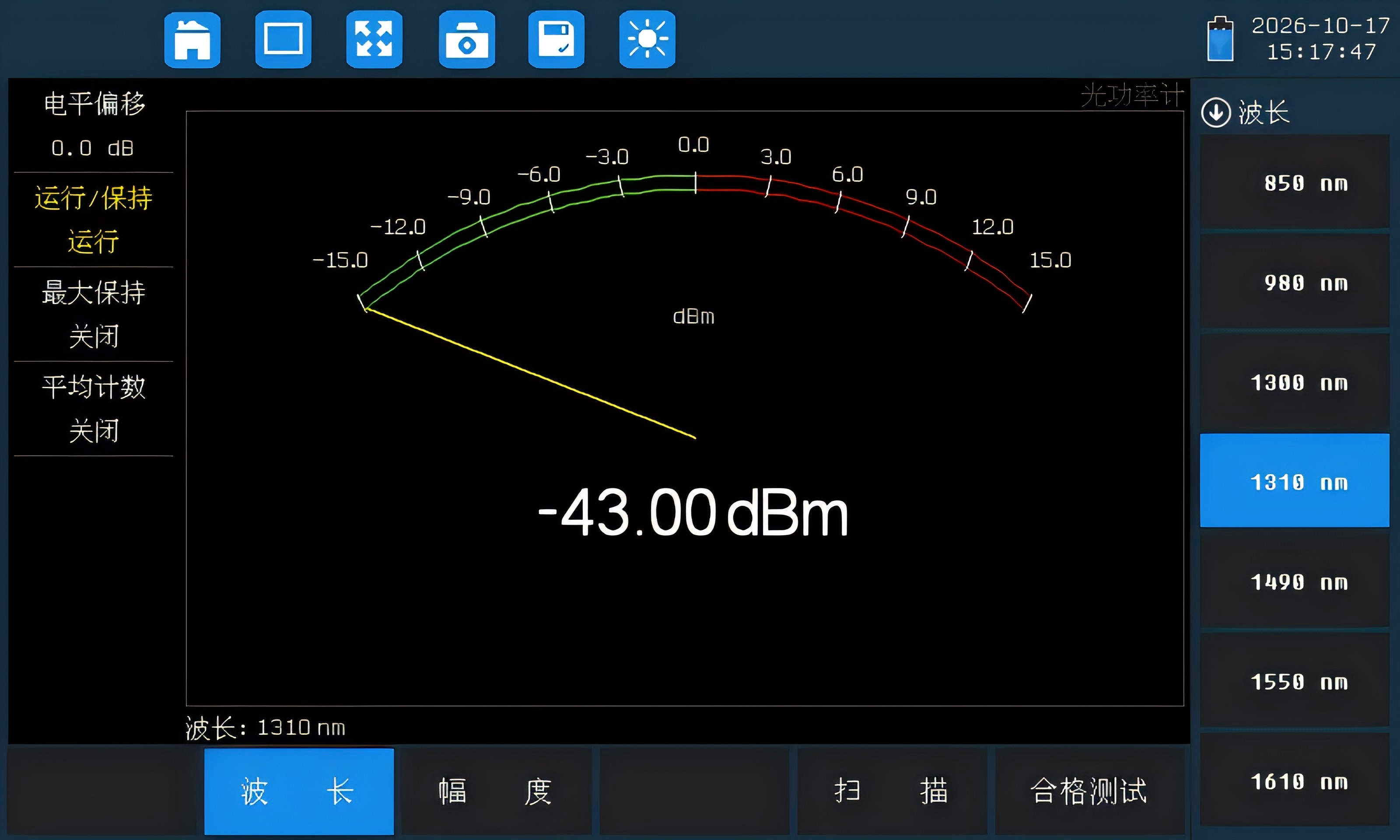Select the 1550 nm wavelength
Screen dimensions: 1400x840
(1295, 680)
